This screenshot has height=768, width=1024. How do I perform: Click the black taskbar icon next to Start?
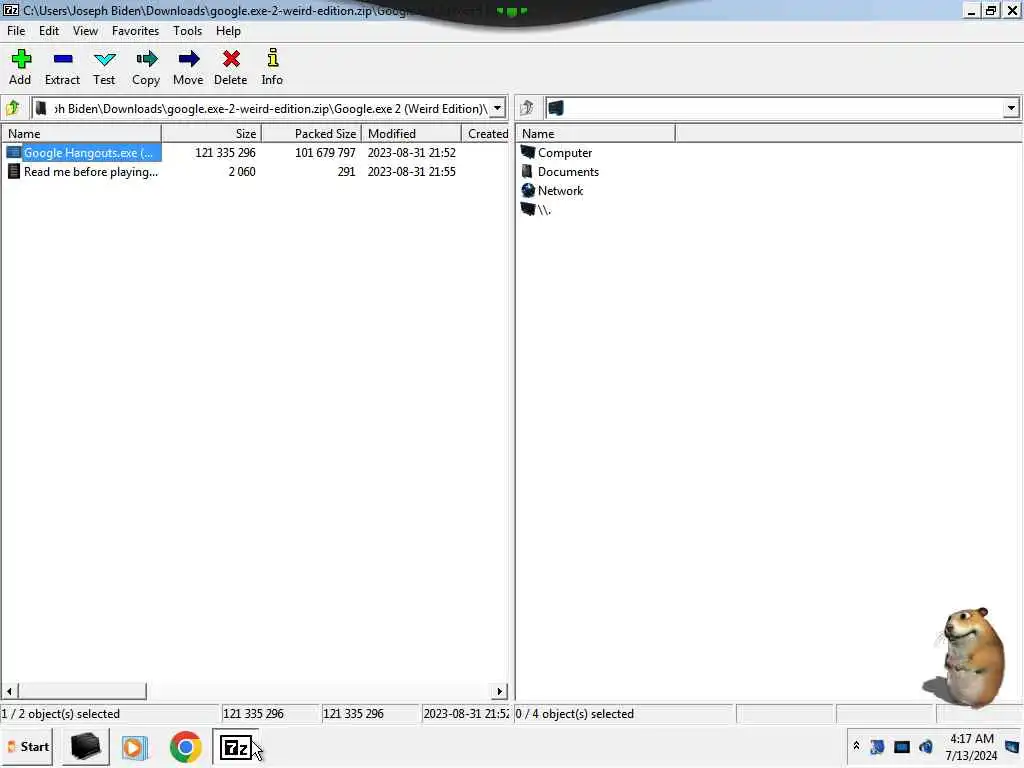(86, 746)
